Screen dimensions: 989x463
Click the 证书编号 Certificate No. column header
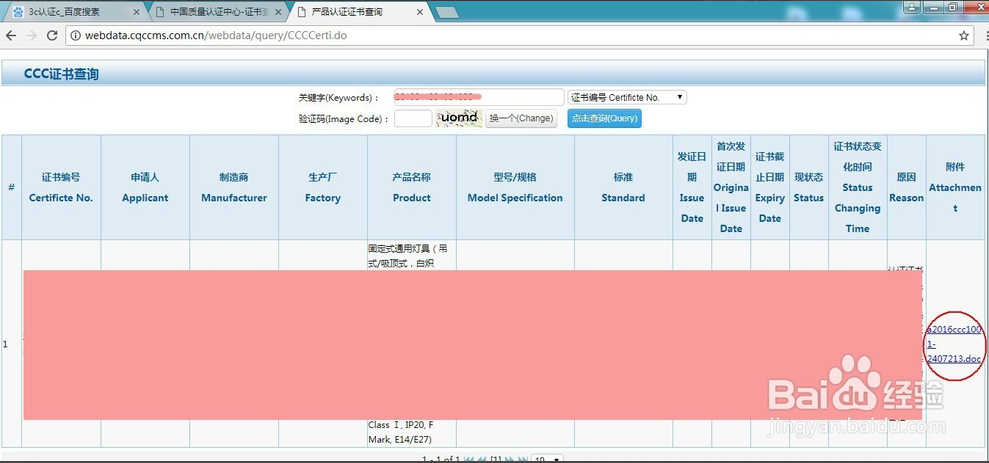61,187
